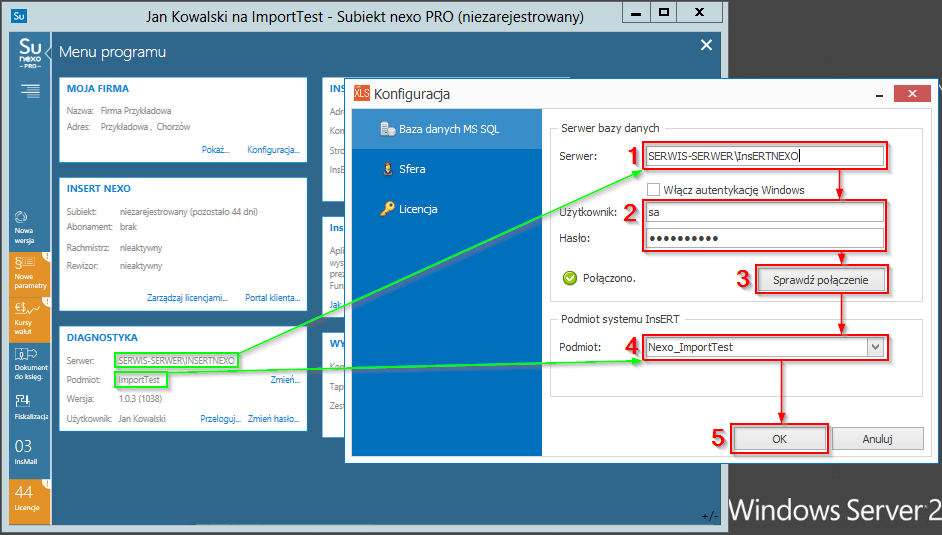942x535 pixels.
Task: Open InsMail sidebar item
Action: click(x=25, y=452)
